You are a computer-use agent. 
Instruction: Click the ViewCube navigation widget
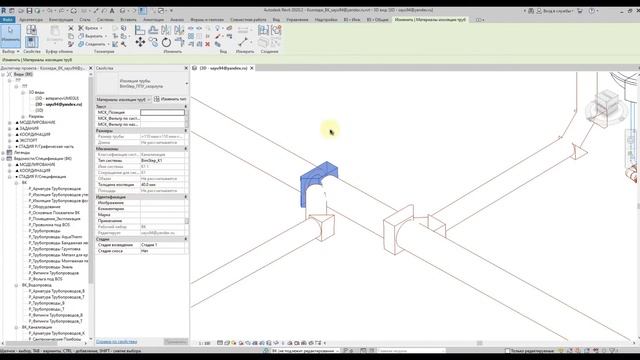pyautogui.click(x=607, y=106)
